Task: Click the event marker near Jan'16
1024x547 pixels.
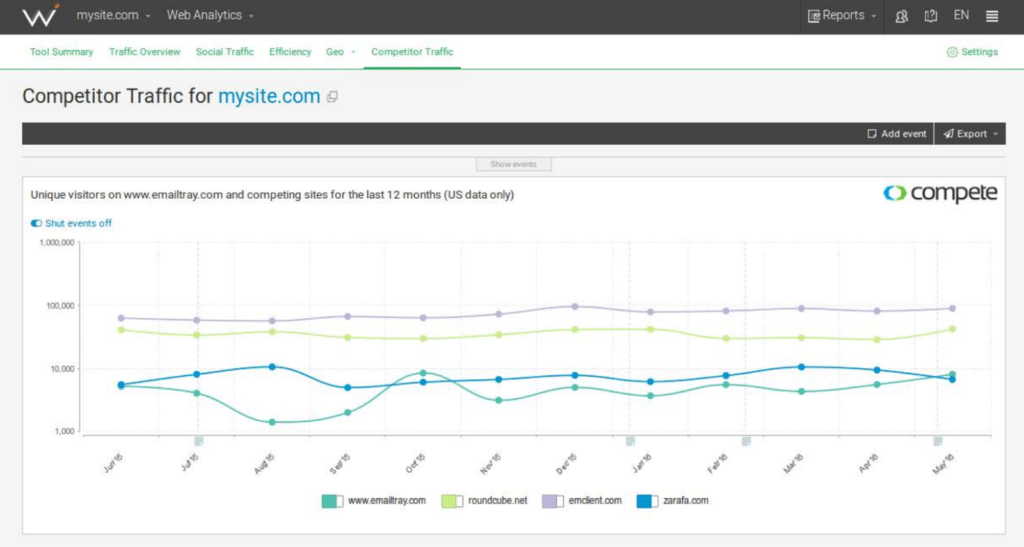Action: 630,442
